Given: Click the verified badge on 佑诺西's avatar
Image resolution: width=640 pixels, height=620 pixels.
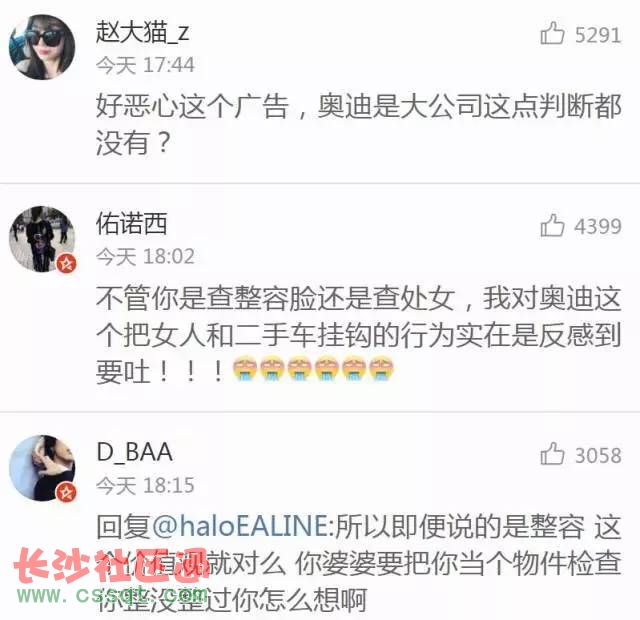Looking at the screenshot, I should click(67, 264).
